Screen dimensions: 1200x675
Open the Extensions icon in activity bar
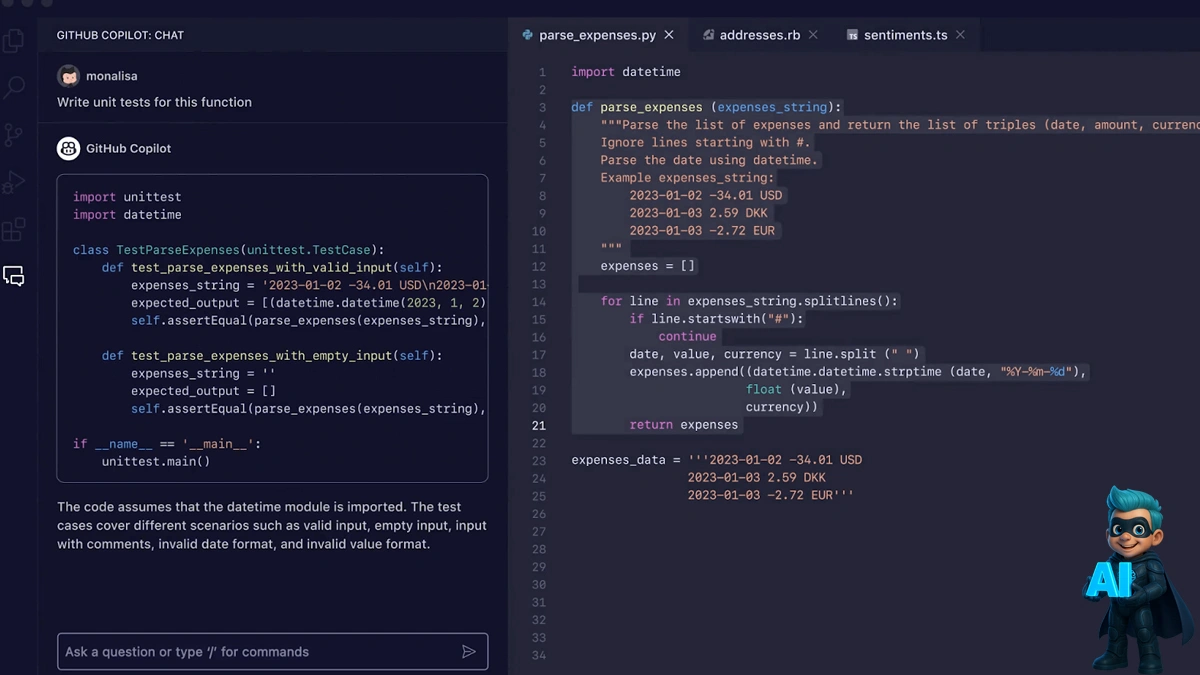14,229
